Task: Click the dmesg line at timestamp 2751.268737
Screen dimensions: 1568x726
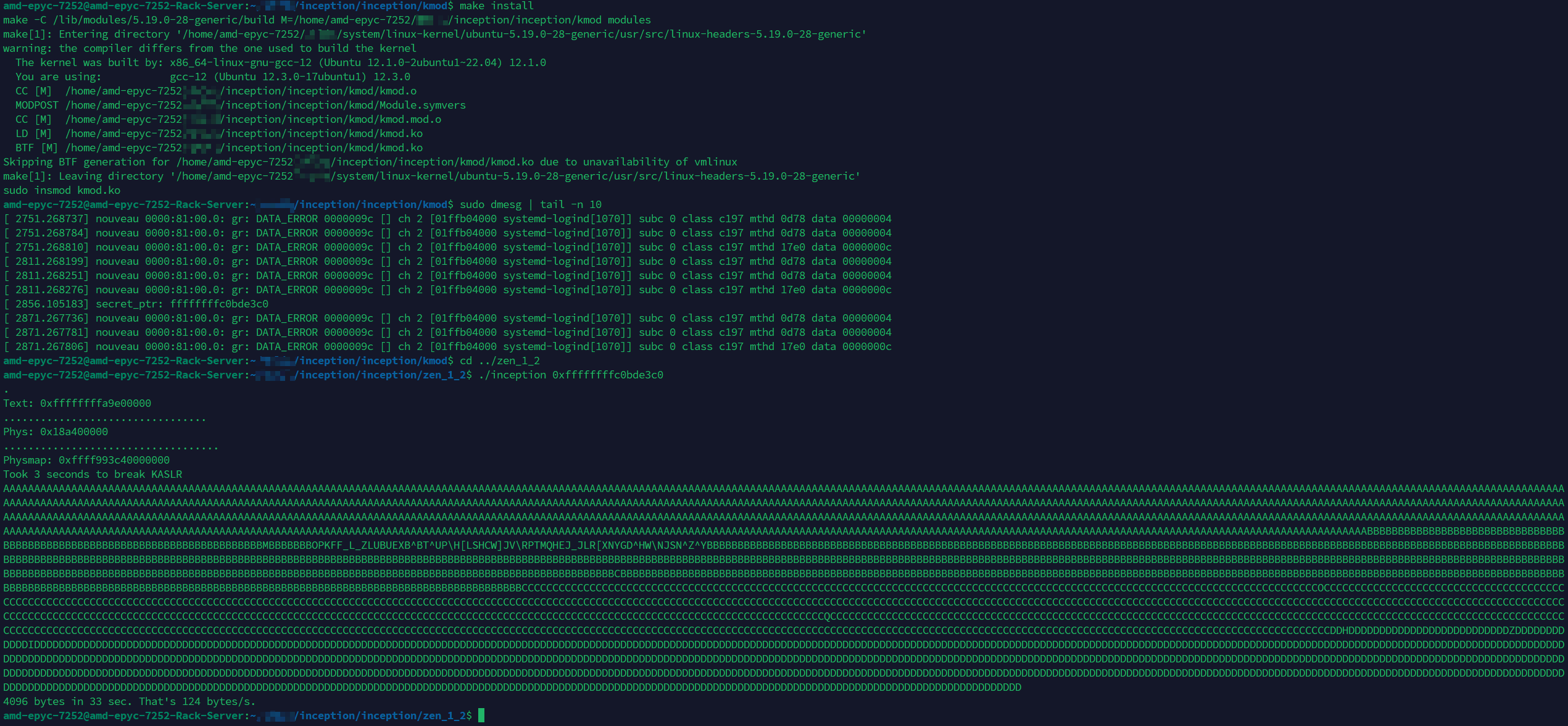Action: [x=447, y=219]
